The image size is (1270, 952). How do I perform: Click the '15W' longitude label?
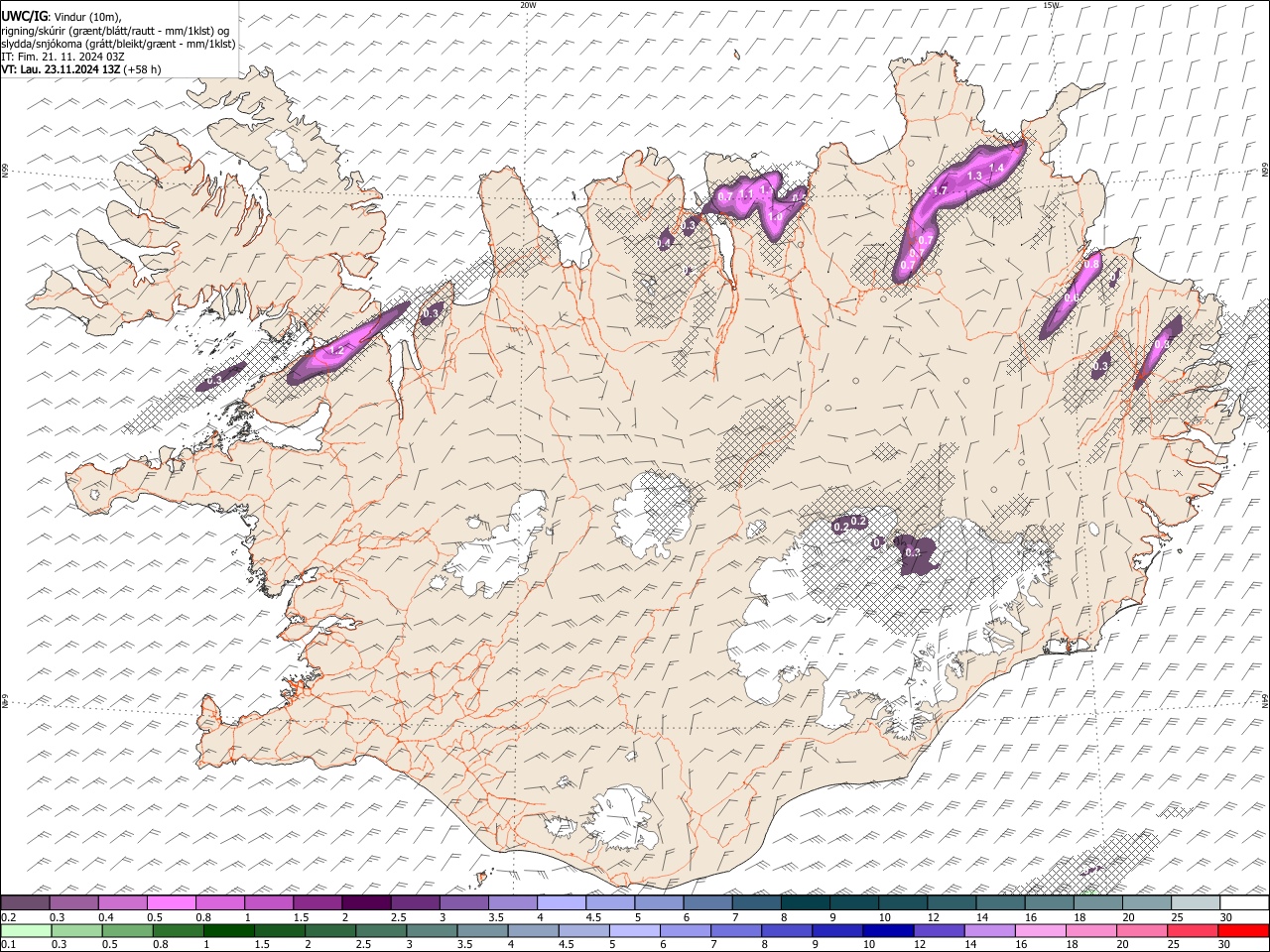tap(1051, 5)
